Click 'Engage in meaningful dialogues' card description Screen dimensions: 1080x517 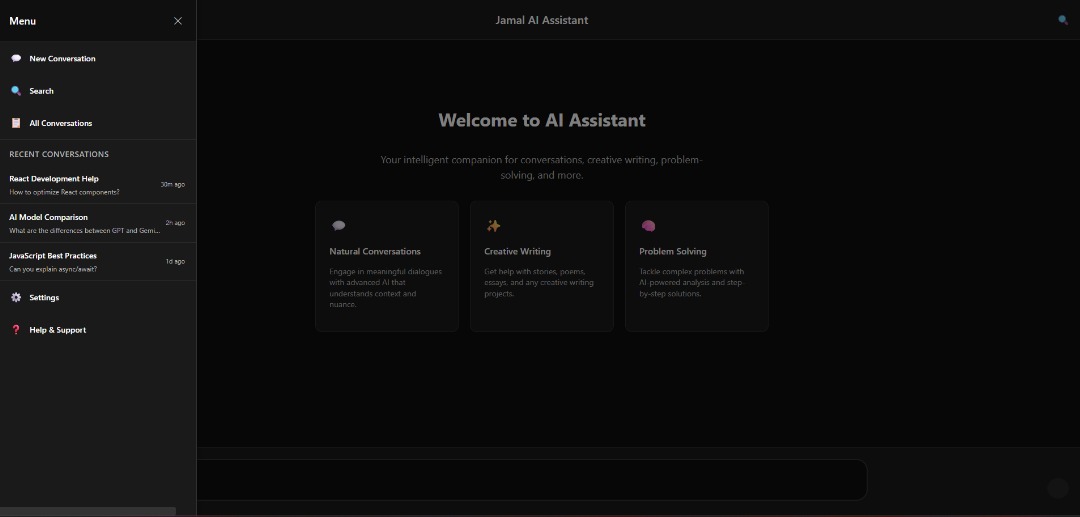(x=386, y=288)
